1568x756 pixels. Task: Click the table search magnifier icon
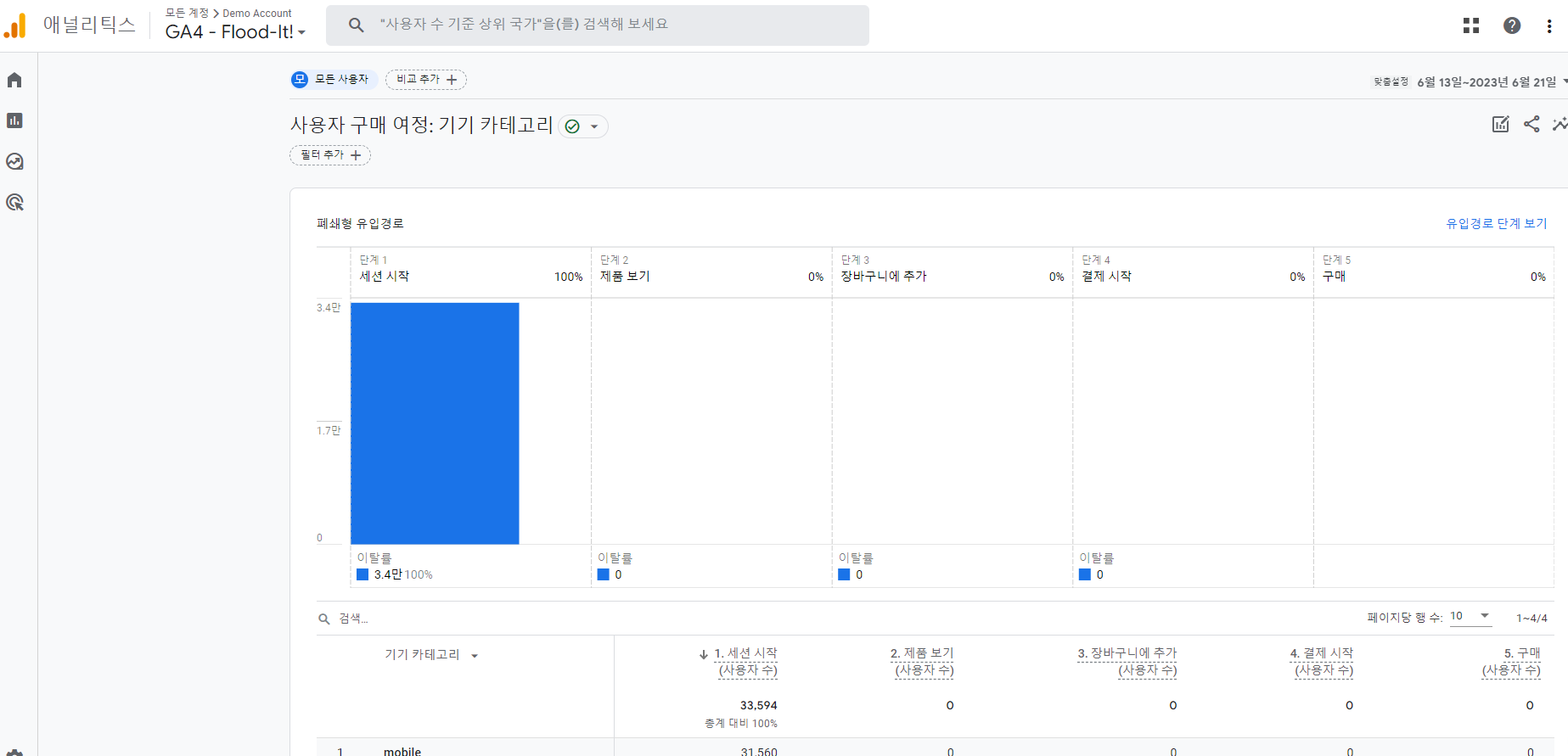pyautogui.click(x=324, y=619)
